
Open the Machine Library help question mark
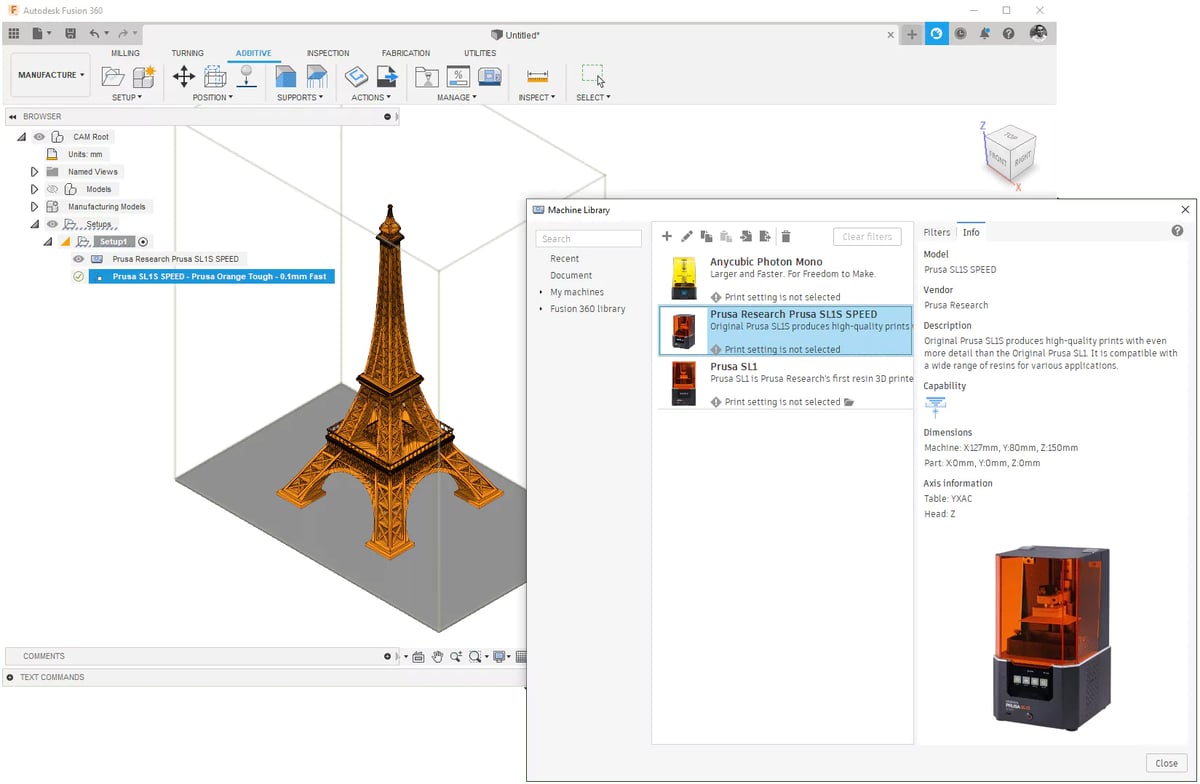pyautogui.click(x=1177, y=231)
